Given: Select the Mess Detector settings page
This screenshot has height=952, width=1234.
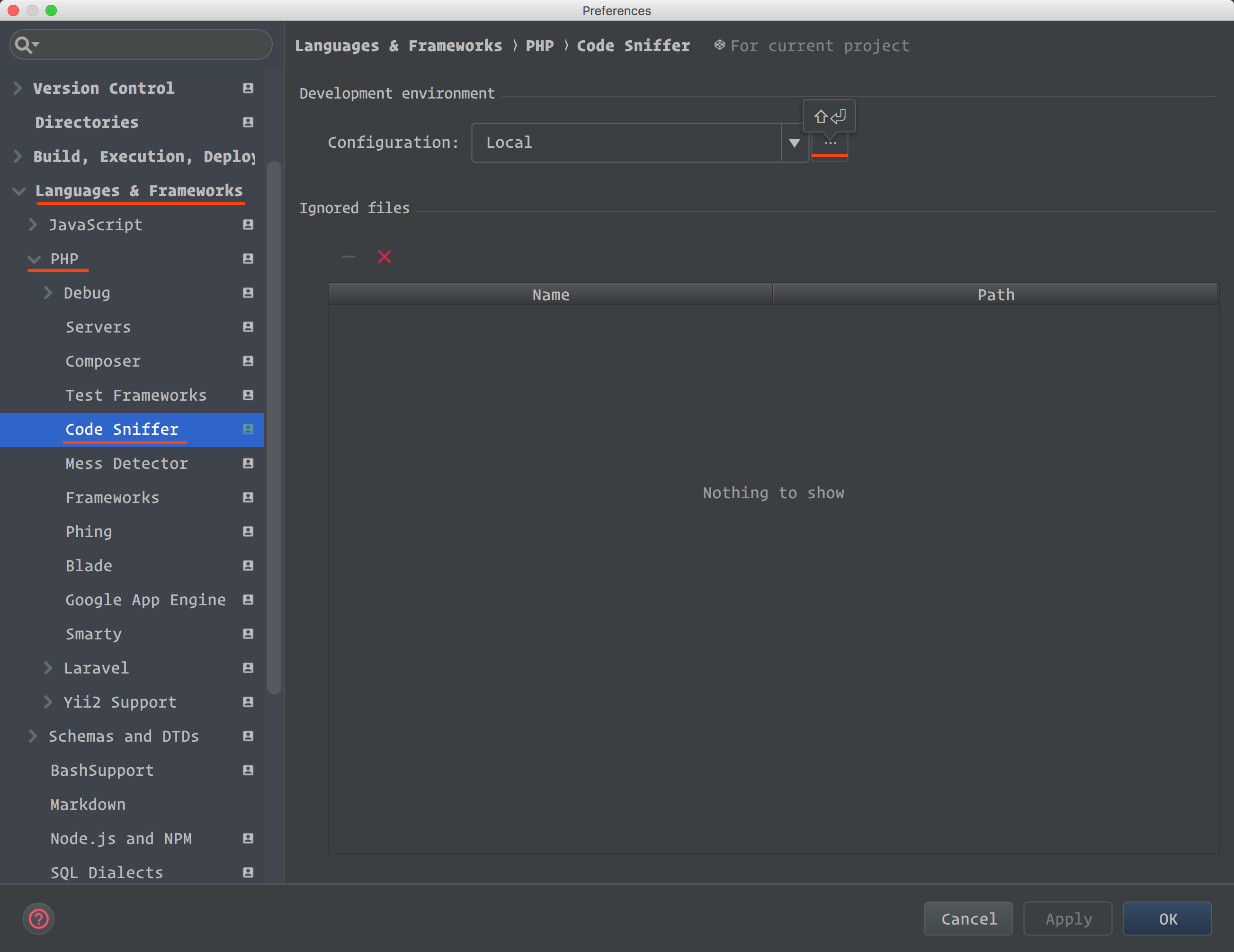Looking at the screenshot, I should point(126,464).
